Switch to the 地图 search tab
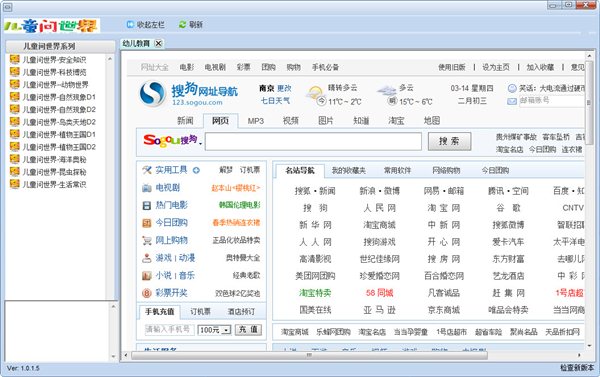The width and height of the screenshot is (600, 377). [x=432, y=121]
